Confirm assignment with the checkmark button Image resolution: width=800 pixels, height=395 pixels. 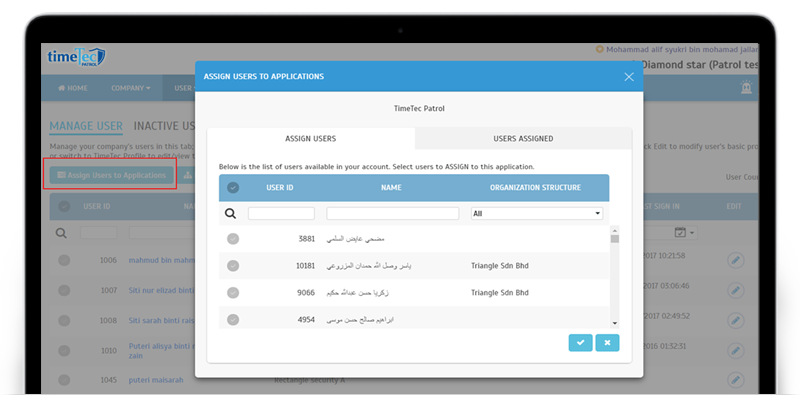pos(581,343)
